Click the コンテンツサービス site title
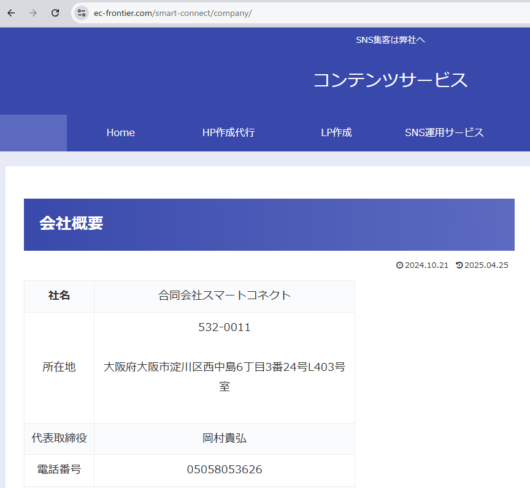The width and height of the screenshot is (530, 488). (x=390, y=80)
